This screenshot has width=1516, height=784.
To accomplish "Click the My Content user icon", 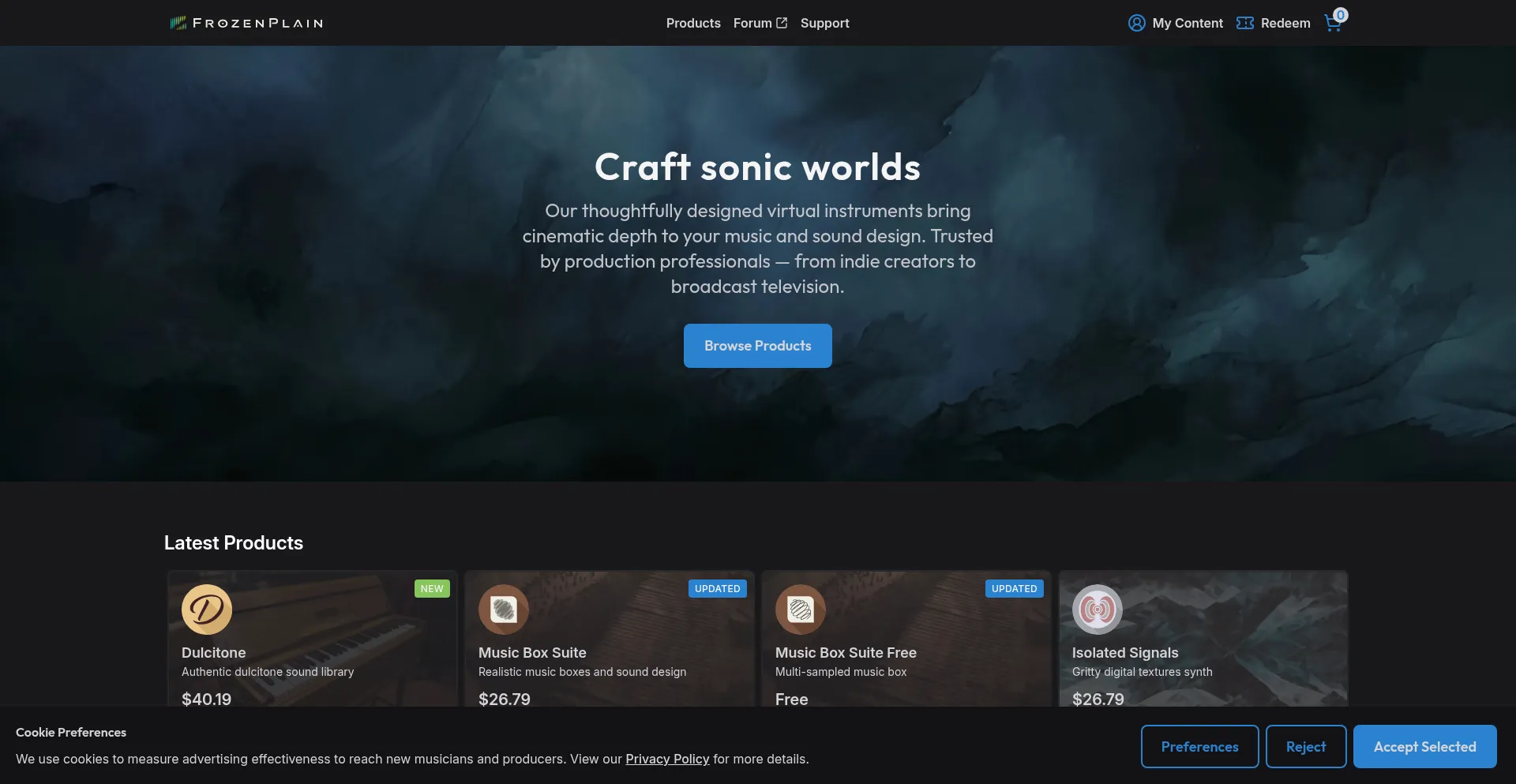I will [x=1136, y=23].
